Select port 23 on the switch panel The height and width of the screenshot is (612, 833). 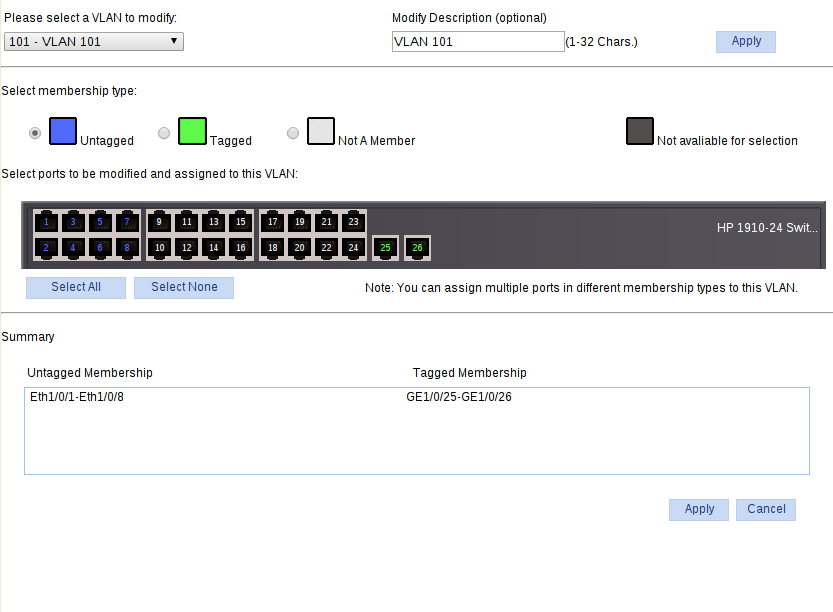pos(353,222)
